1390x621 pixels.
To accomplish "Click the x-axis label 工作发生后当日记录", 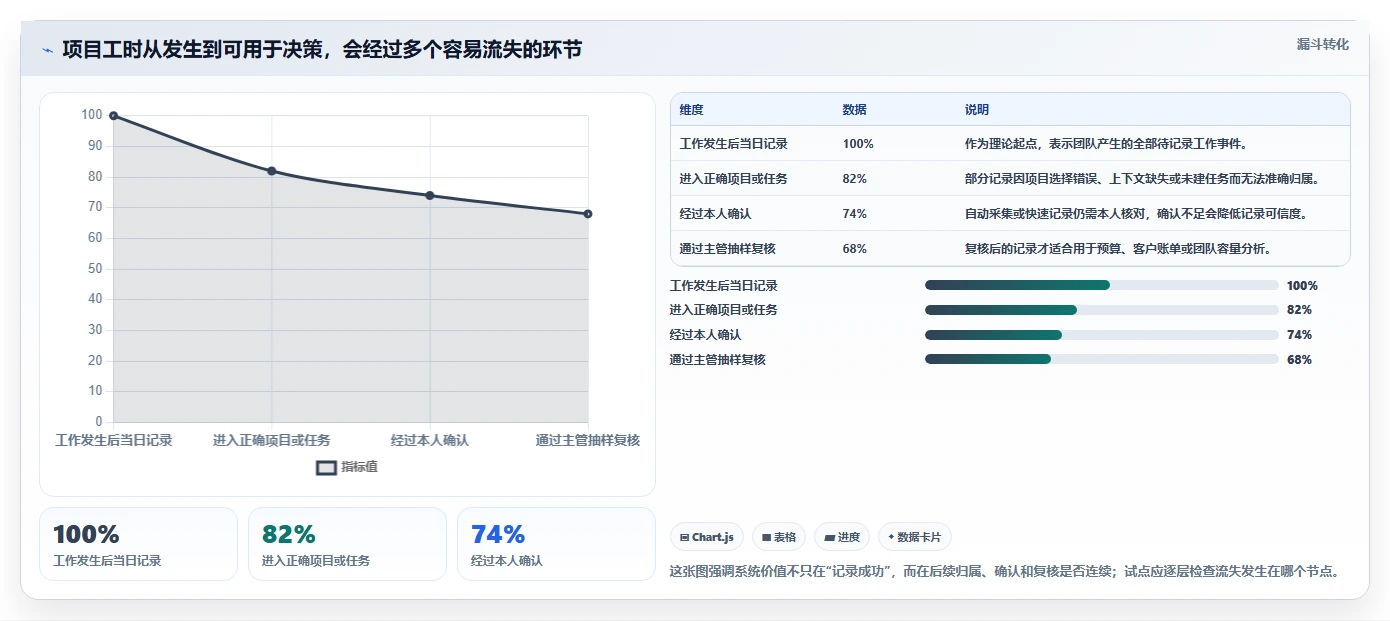I will click(114, 440).
